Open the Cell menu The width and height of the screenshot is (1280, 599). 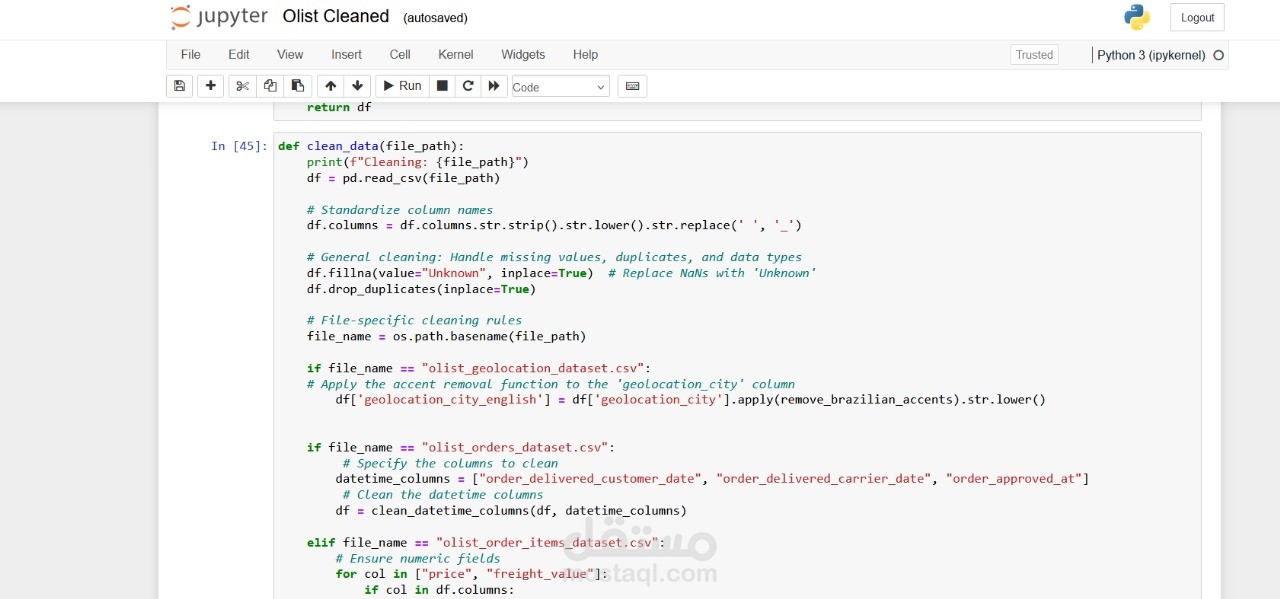coord(400,55)
